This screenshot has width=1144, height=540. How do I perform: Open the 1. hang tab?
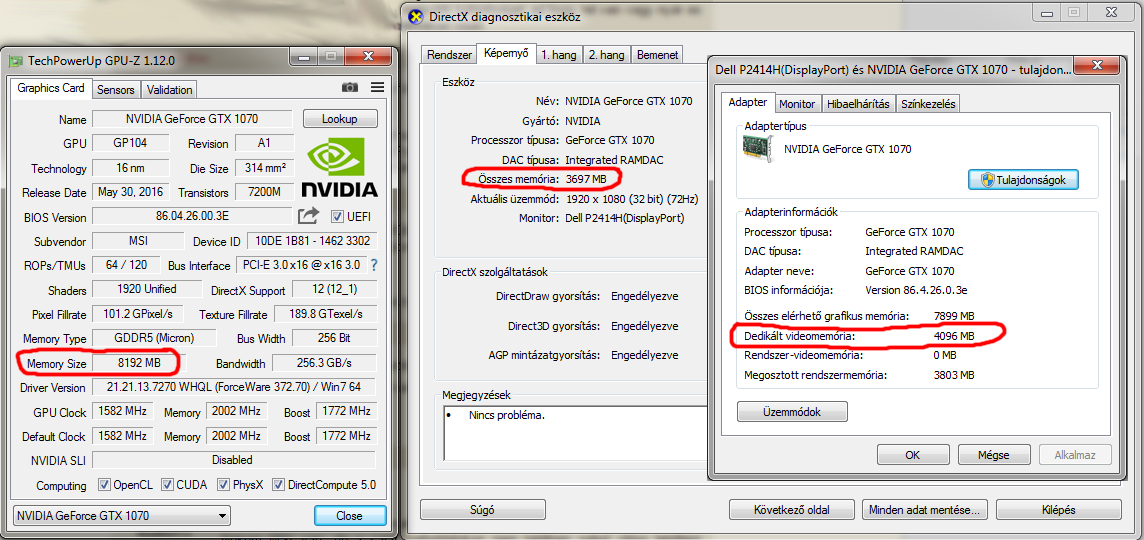pyautogui.click(x=560, y=55)
